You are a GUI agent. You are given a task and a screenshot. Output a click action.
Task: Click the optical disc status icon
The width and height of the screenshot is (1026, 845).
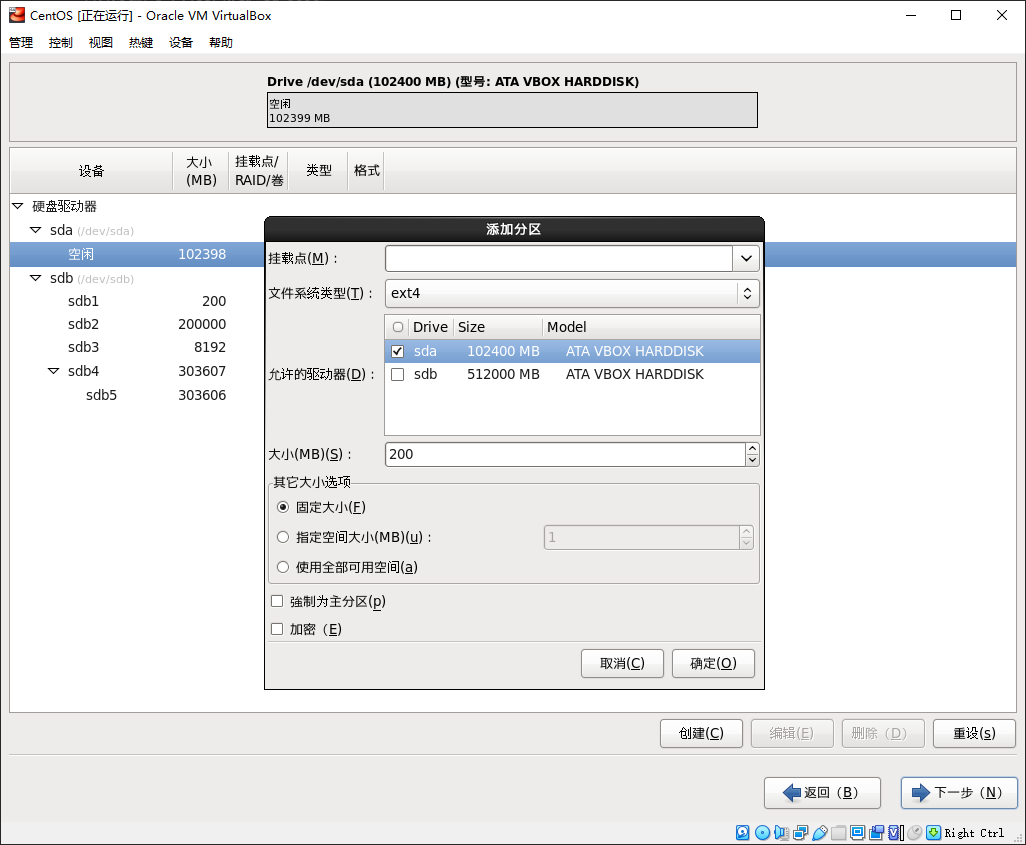click(762, 833)
